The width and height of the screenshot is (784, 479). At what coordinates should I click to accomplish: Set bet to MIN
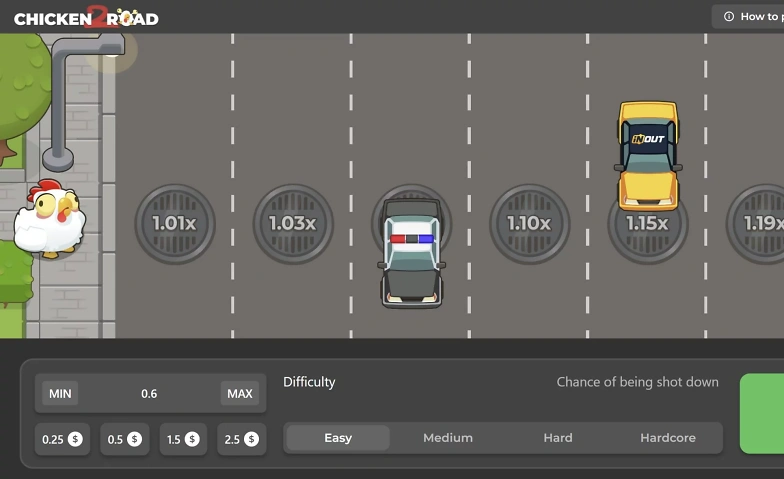(60, 394)
